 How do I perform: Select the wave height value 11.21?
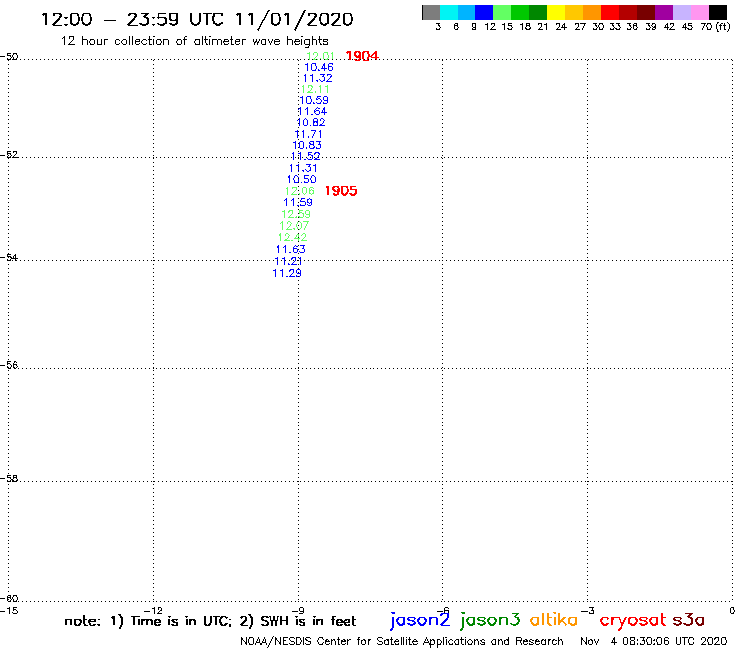288,261
